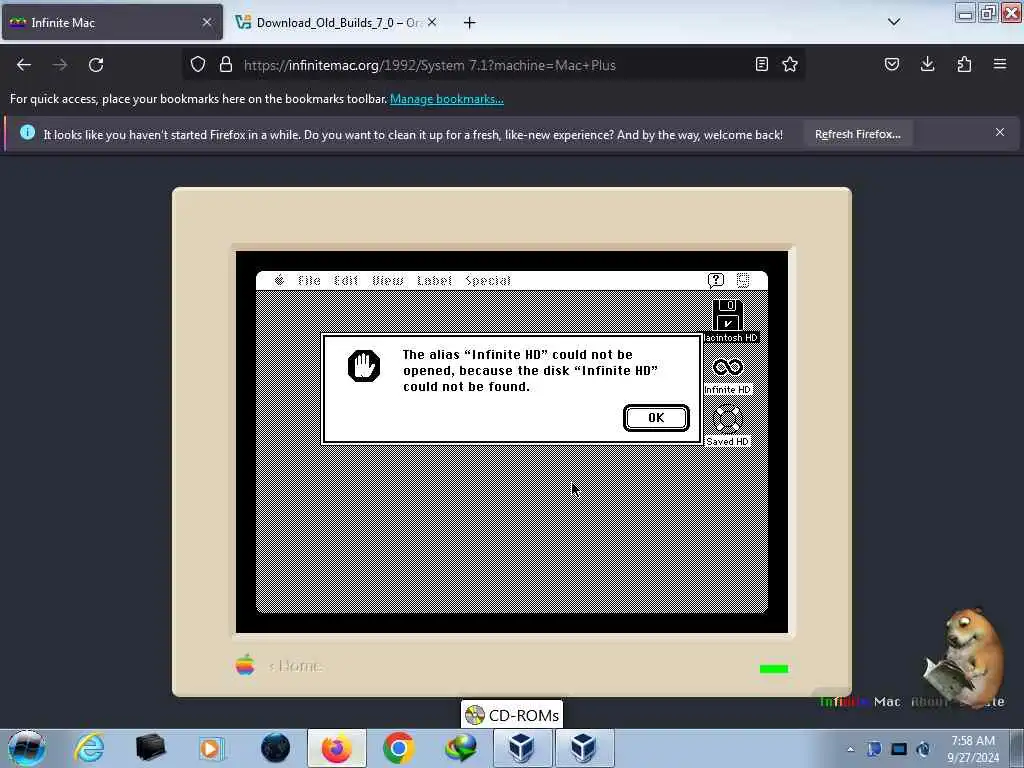Toggle reader view icon in address bar

coord(761,64)
